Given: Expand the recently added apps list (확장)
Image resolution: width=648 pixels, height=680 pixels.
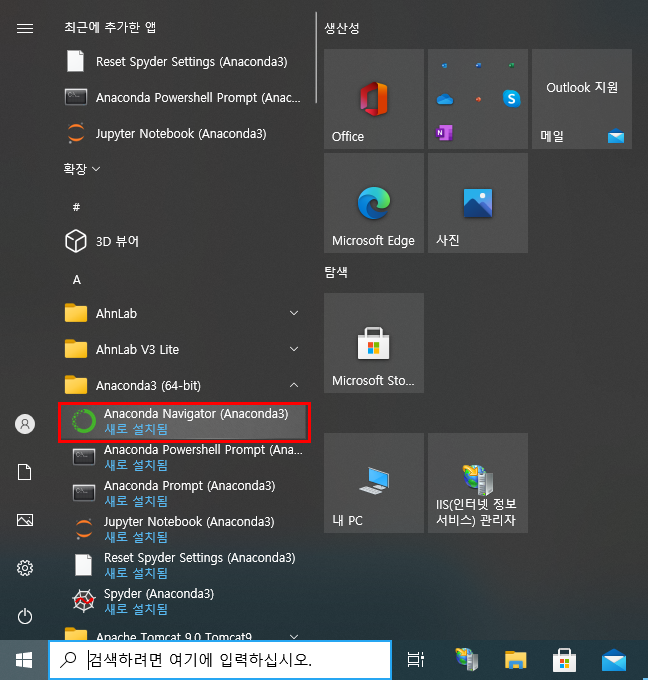Looking at the screenshot, I should click(x=82, y=169).
